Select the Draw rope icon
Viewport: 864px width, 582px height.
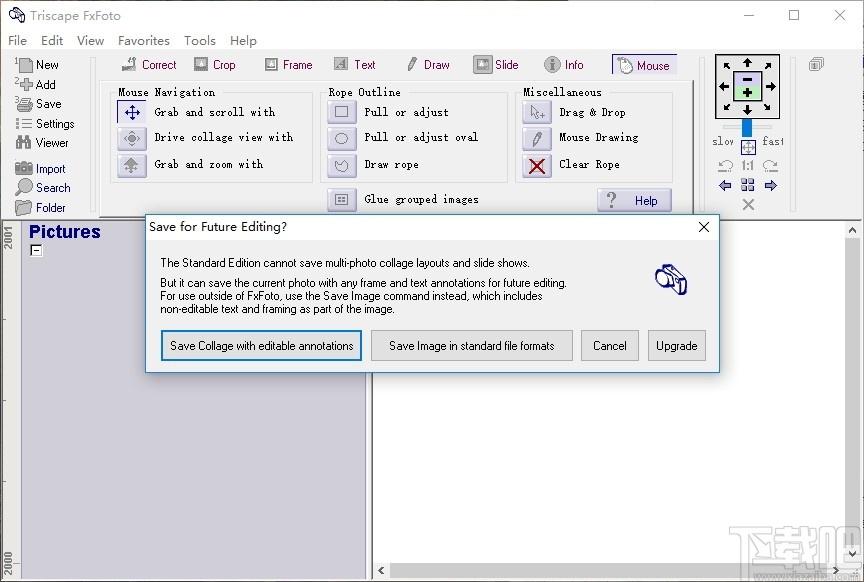pos(342,165)
